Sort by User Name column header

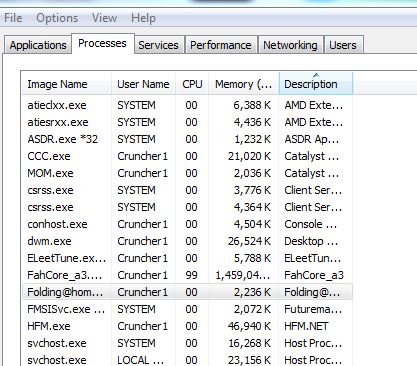[143, 84]
